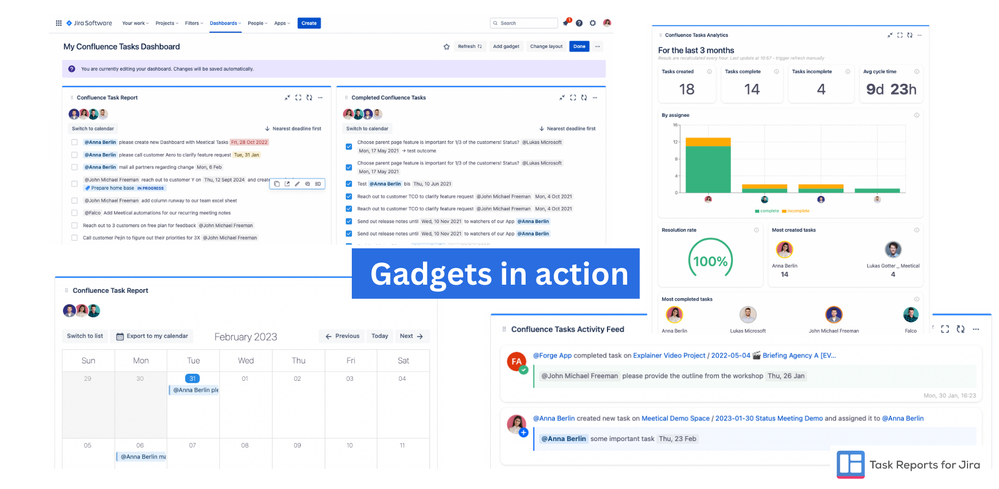The height and width of the screenshot is (489, 999).
Task: Click Export to my calendar
Action: click(x=152, y=336)
